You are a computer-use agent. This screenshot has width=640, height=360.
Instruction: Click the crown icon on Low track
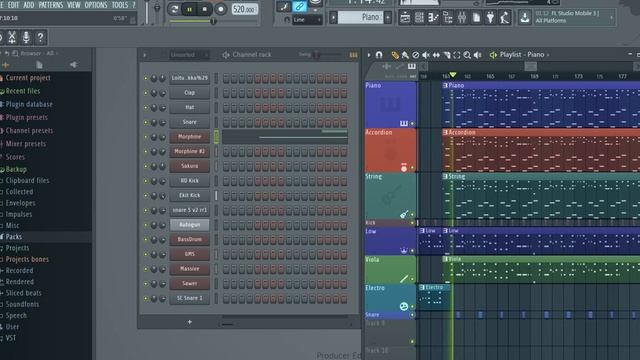(x=403, y=250)
